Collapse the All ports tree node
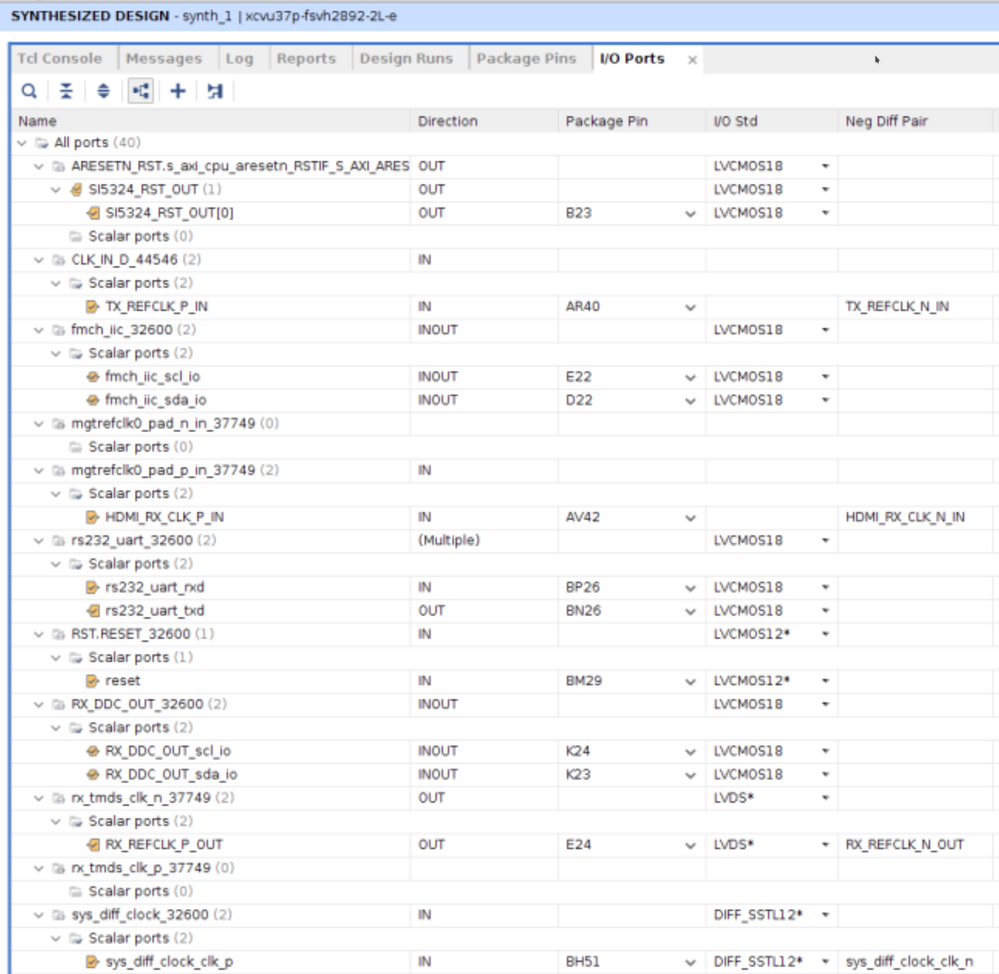999x974 pixels. [x=22, y=143]
